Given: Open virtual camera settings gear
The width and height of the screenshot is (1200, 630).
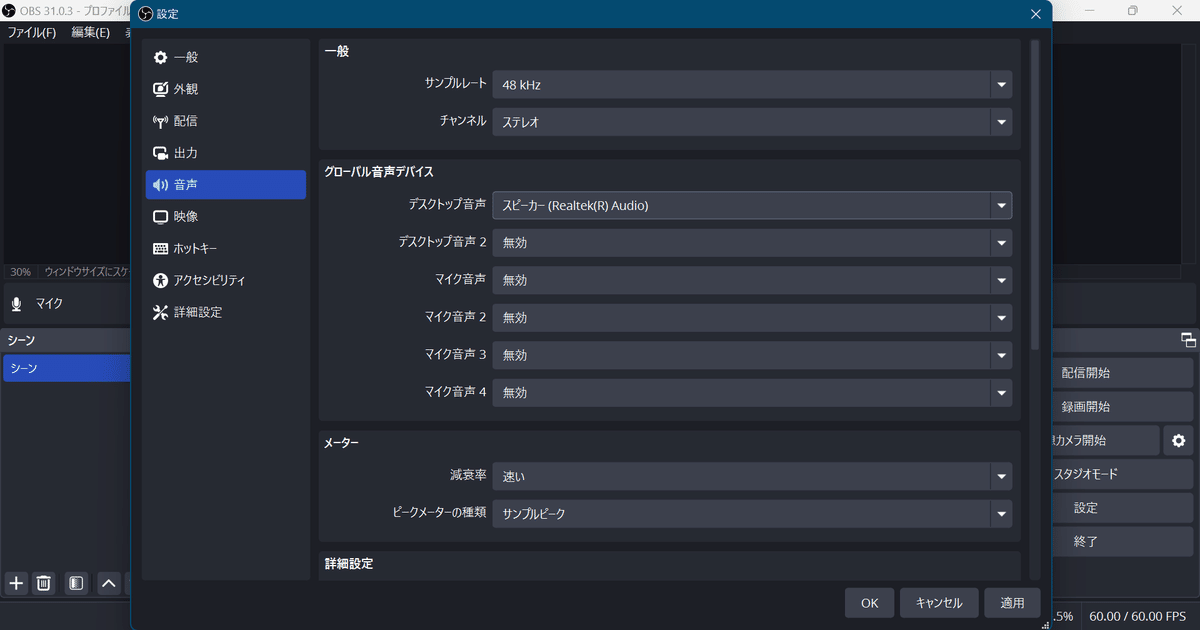Looking at the screenshot, I should click(1177, 440).
